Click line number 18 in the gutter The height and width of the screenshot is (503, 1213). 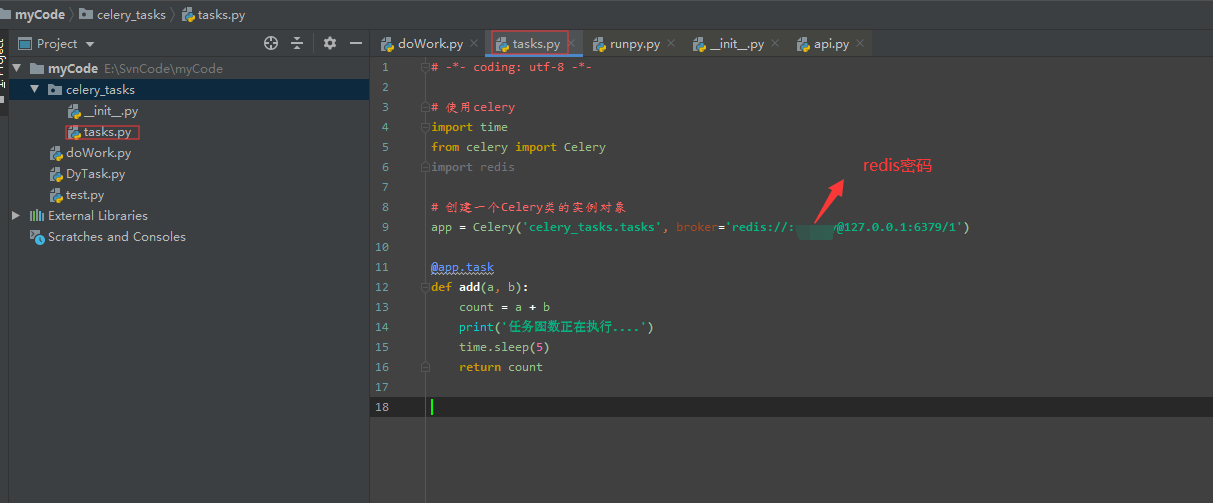[382, 407]
